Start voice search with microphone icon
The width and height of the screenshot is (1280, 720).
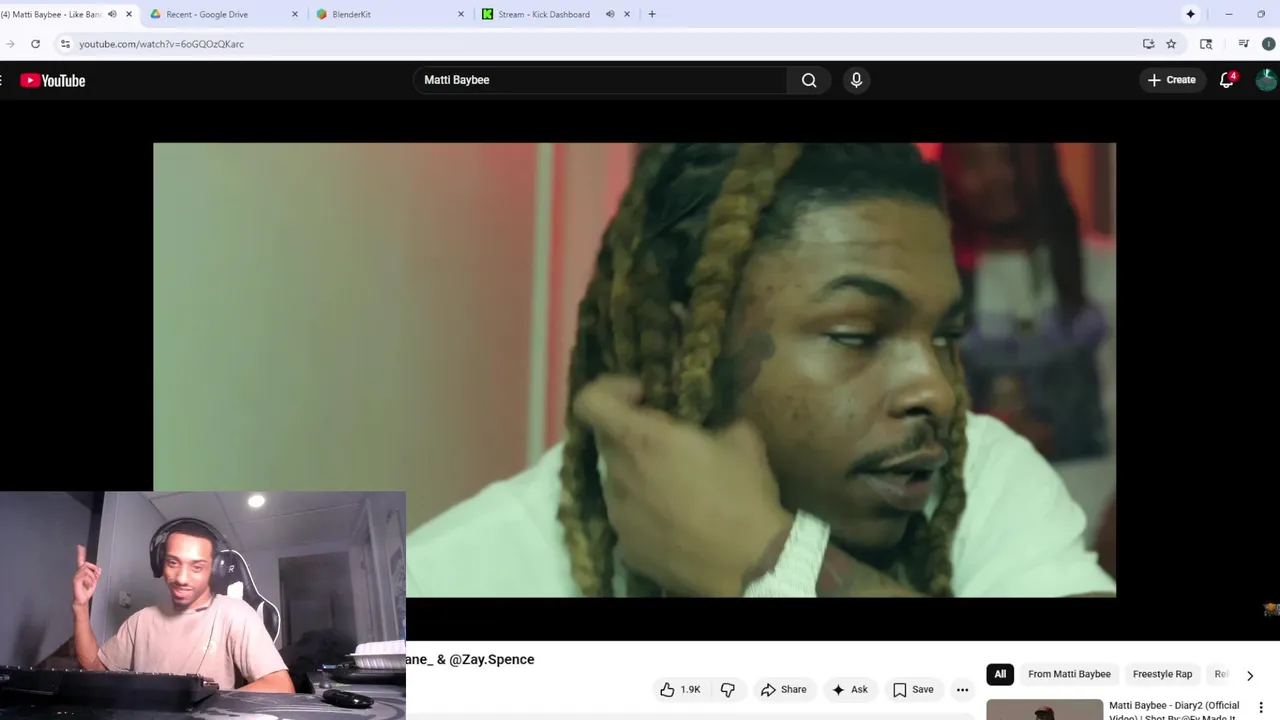[856, 80]
